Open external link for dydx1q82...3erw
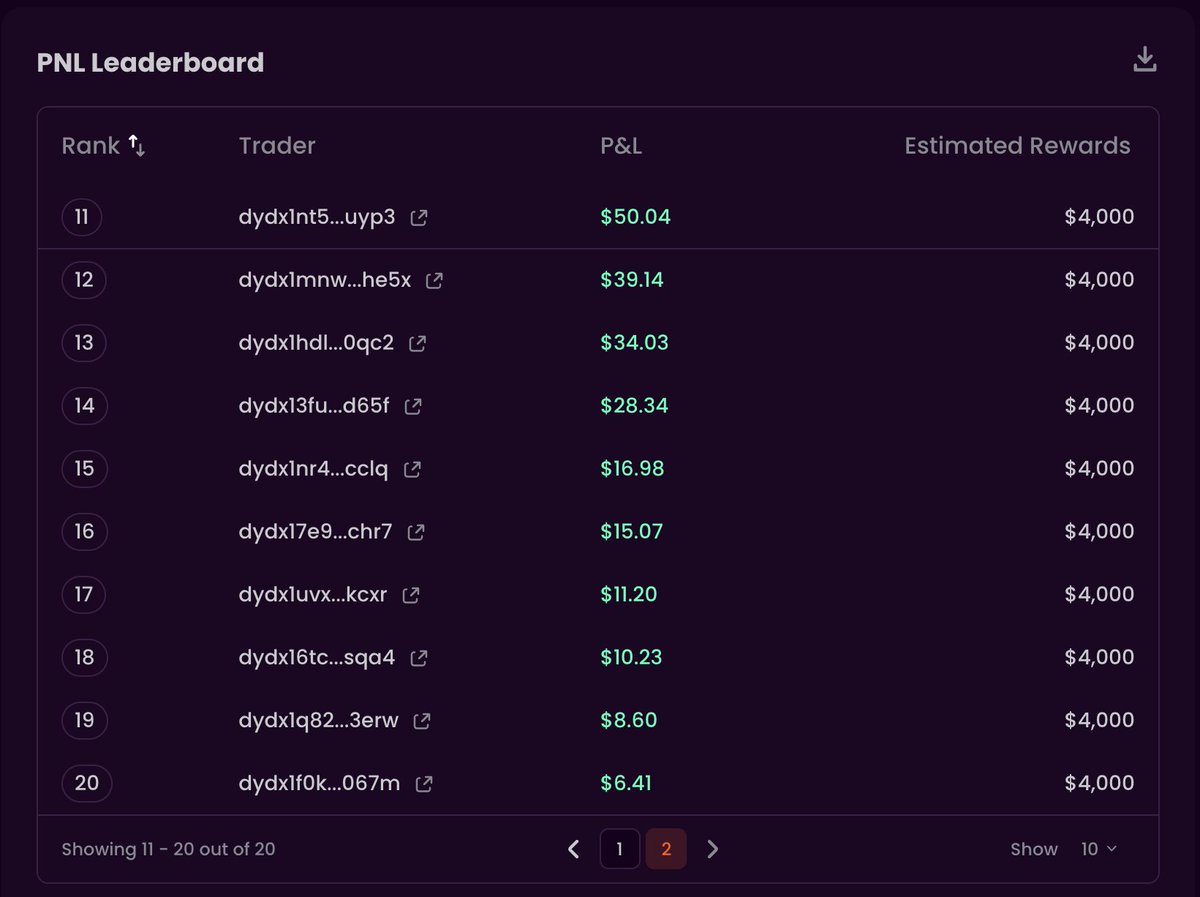 coord(422,721)
